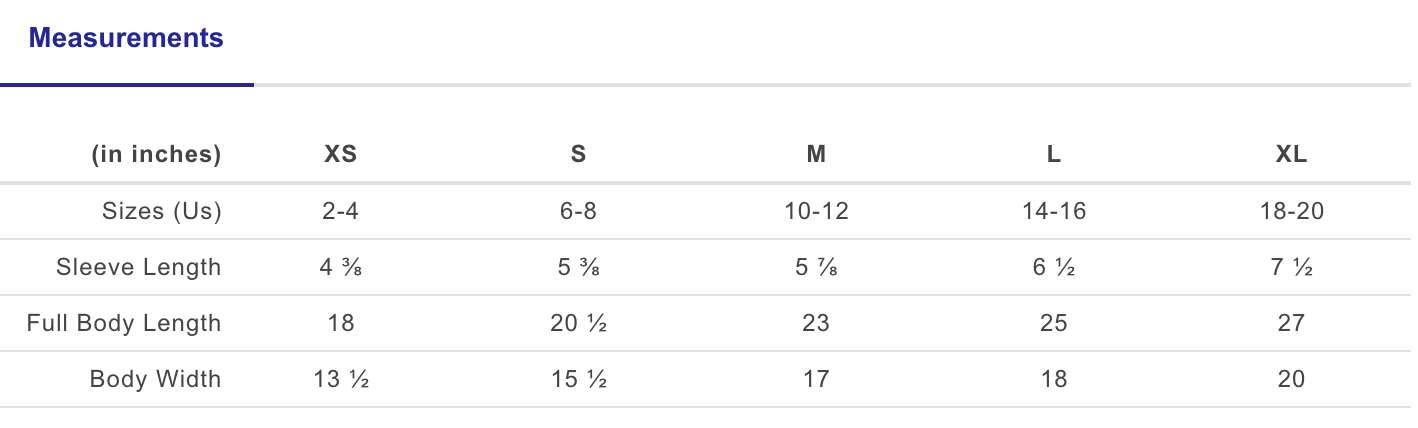1418x428 pixels.
Task: Select the Sleeve Length row label
Action: pyautogui.click(x=139, y=267)
